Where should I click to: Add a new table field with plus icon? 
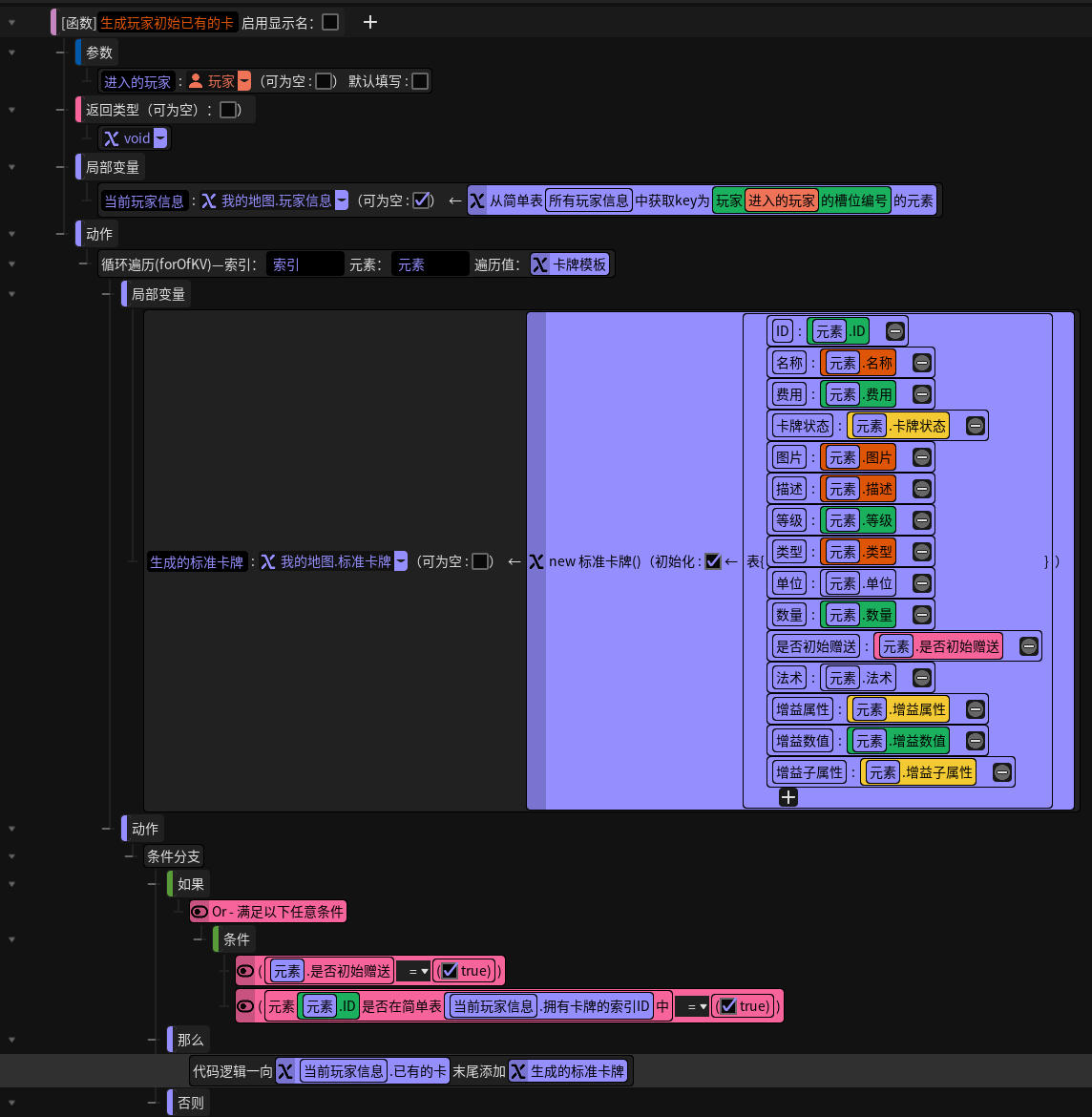pyautogui.click(x=787, y=797)
